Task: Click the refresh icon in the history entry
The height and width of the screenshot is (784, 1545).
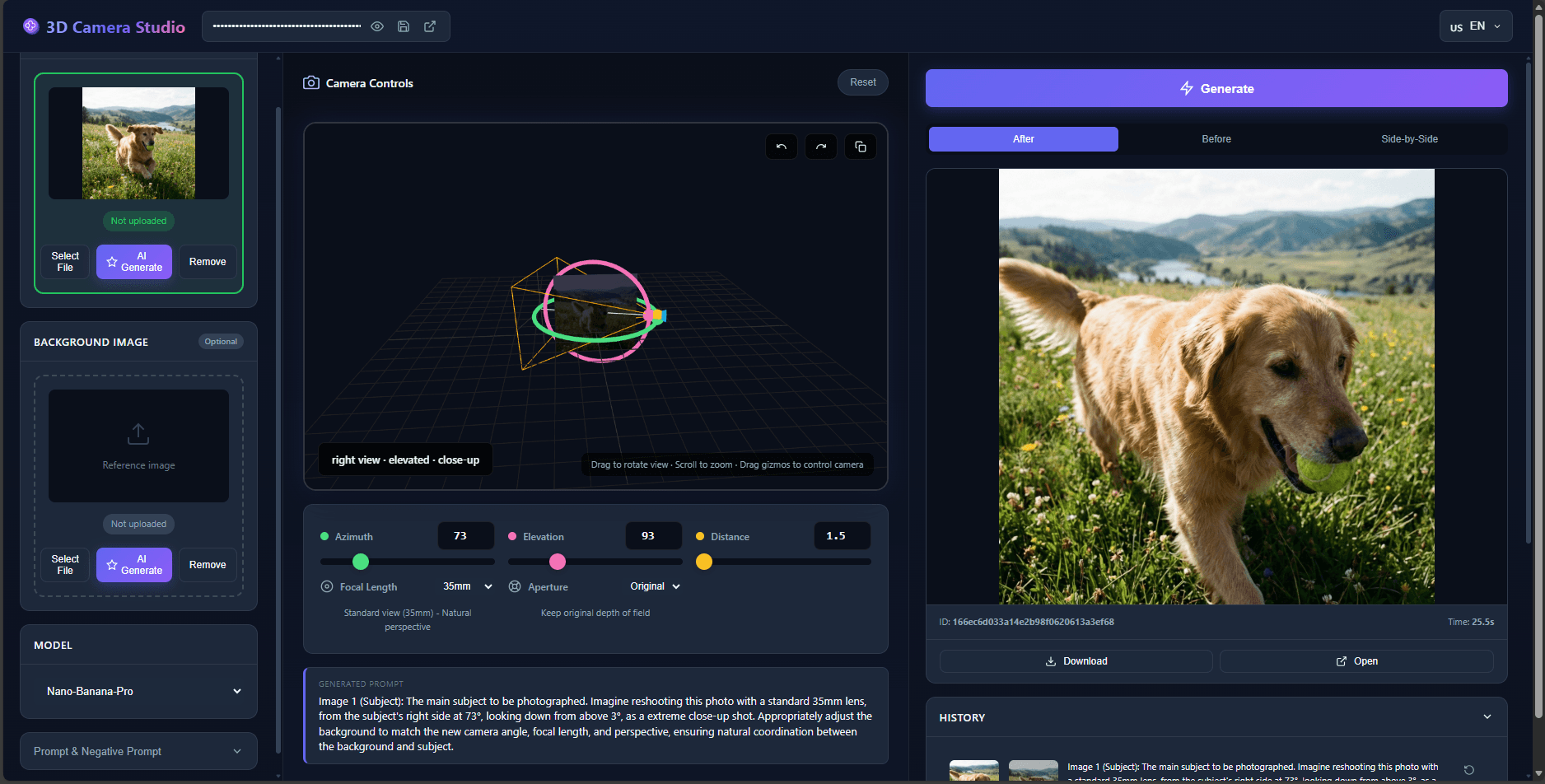Action: point(1468,770)
